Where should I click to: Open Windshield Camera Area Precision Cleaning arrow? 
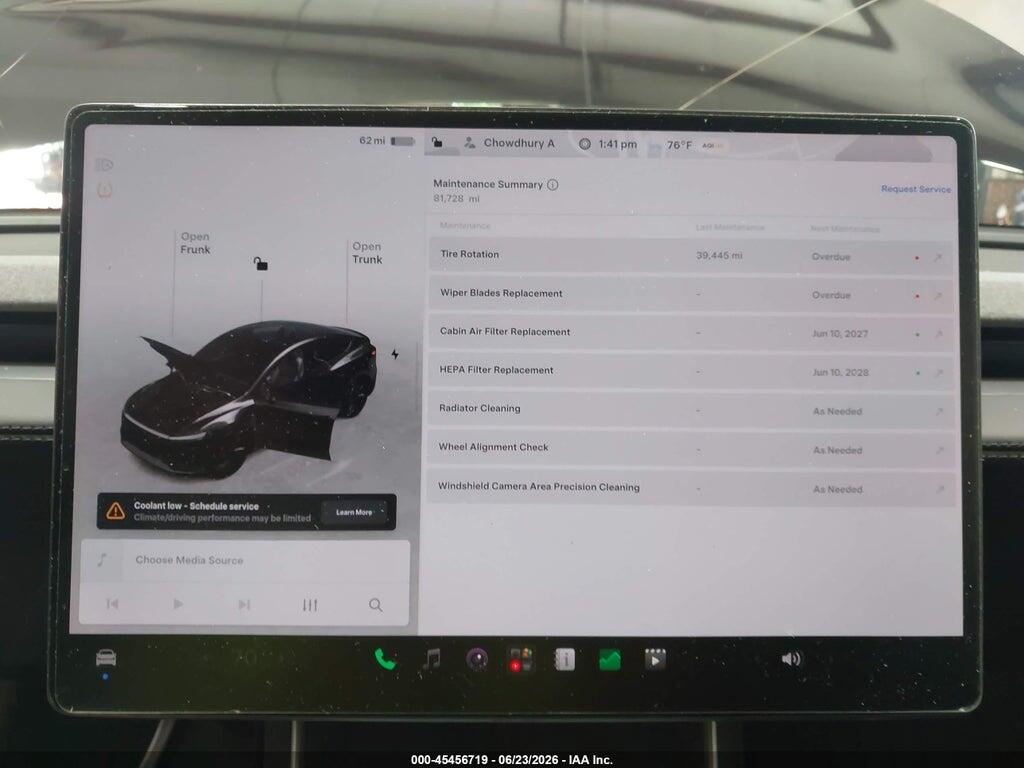(x=940, y=488)
